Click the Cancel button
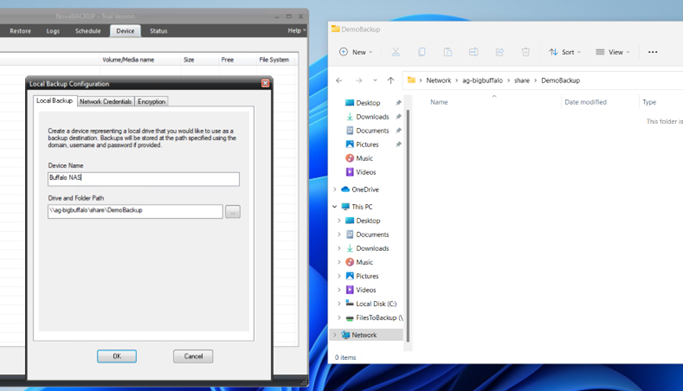The height and width of the screenshot is (391, 683). tap(193, 356)
